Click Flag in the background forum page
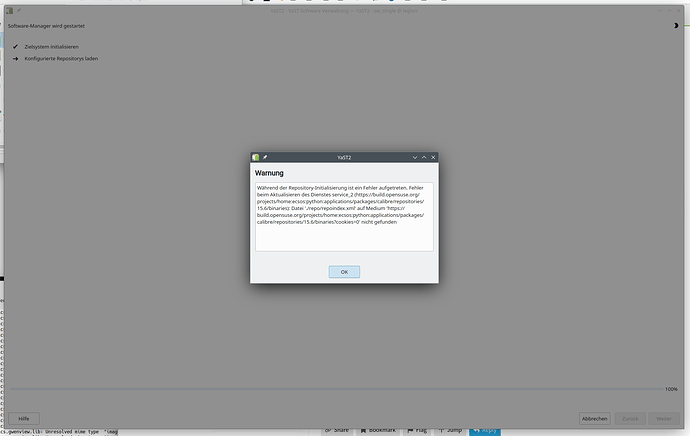 [x=417, y=430]
